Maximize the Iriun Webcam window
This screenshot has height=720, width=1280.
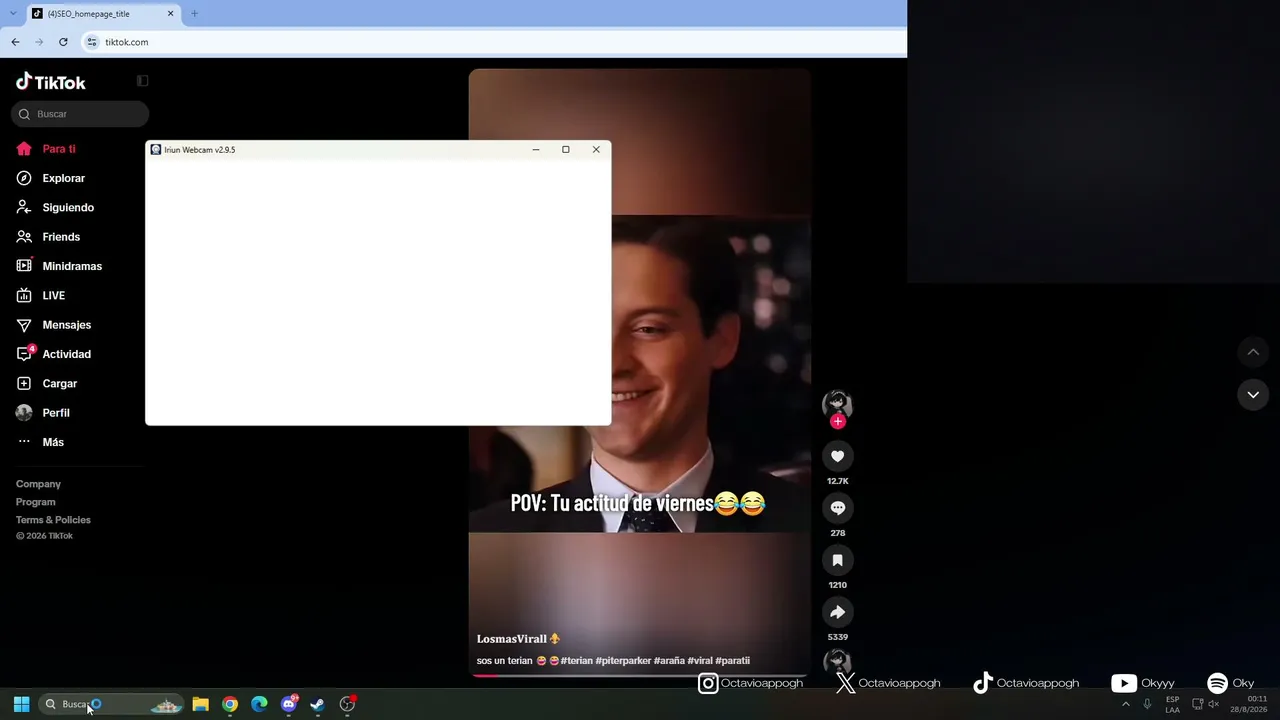pos(566,150)
